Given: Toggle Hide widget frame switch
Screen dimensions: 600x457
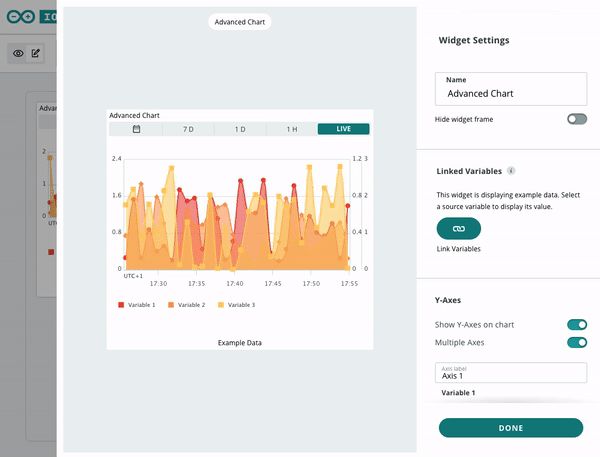Looking at the screenshot, I should pos(577,119).
